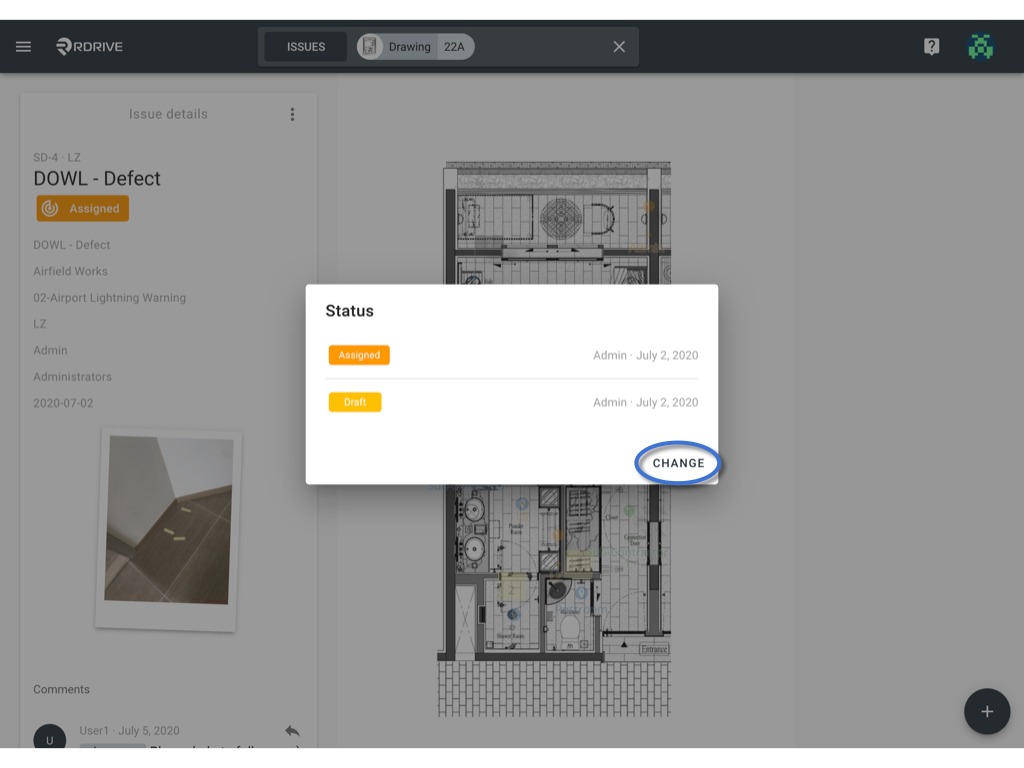1024x768 pixels.
Task: Click the Administrators field
Action: (72, 377)
